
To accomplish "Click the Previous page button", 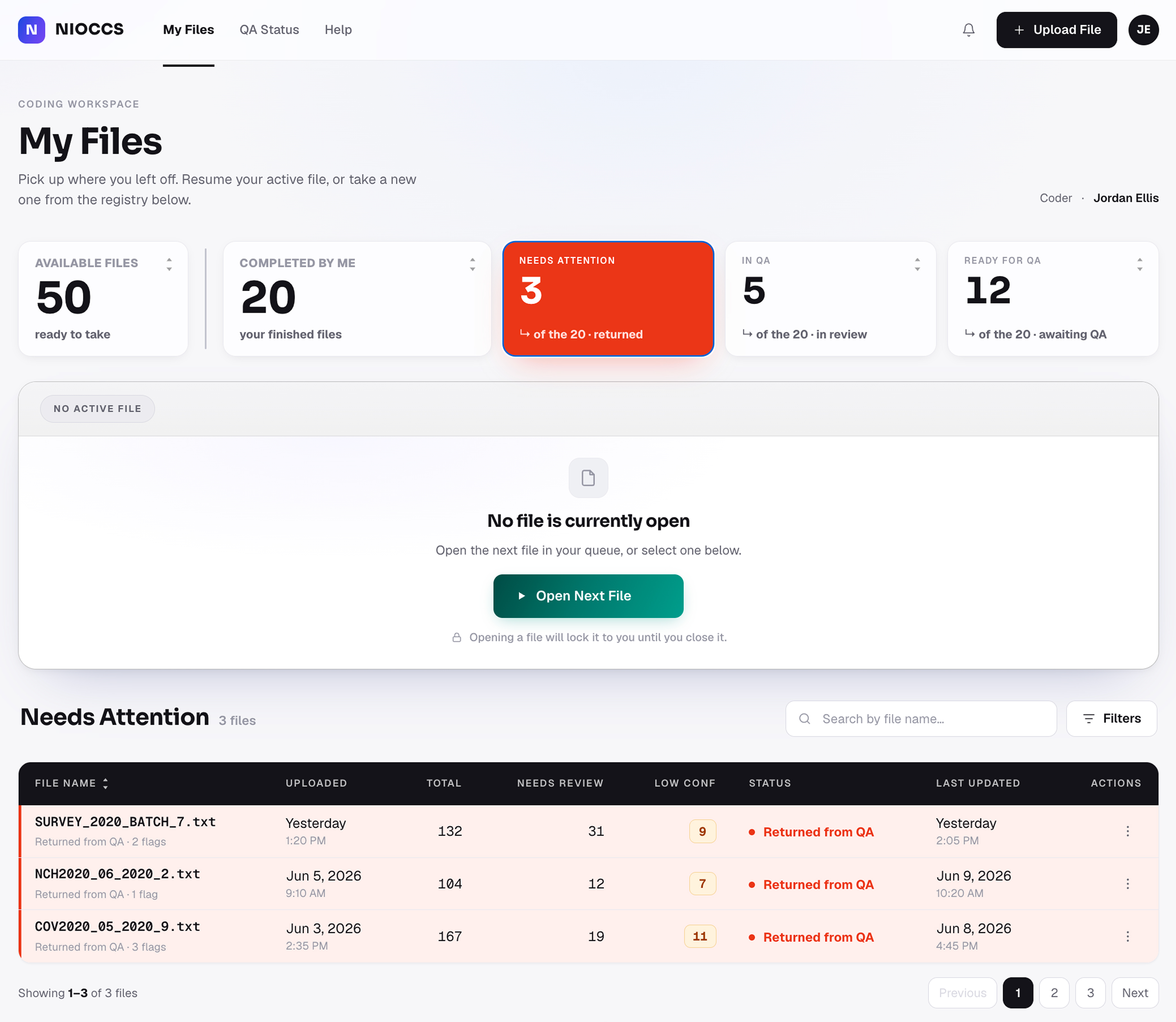I will click(962, 993).
